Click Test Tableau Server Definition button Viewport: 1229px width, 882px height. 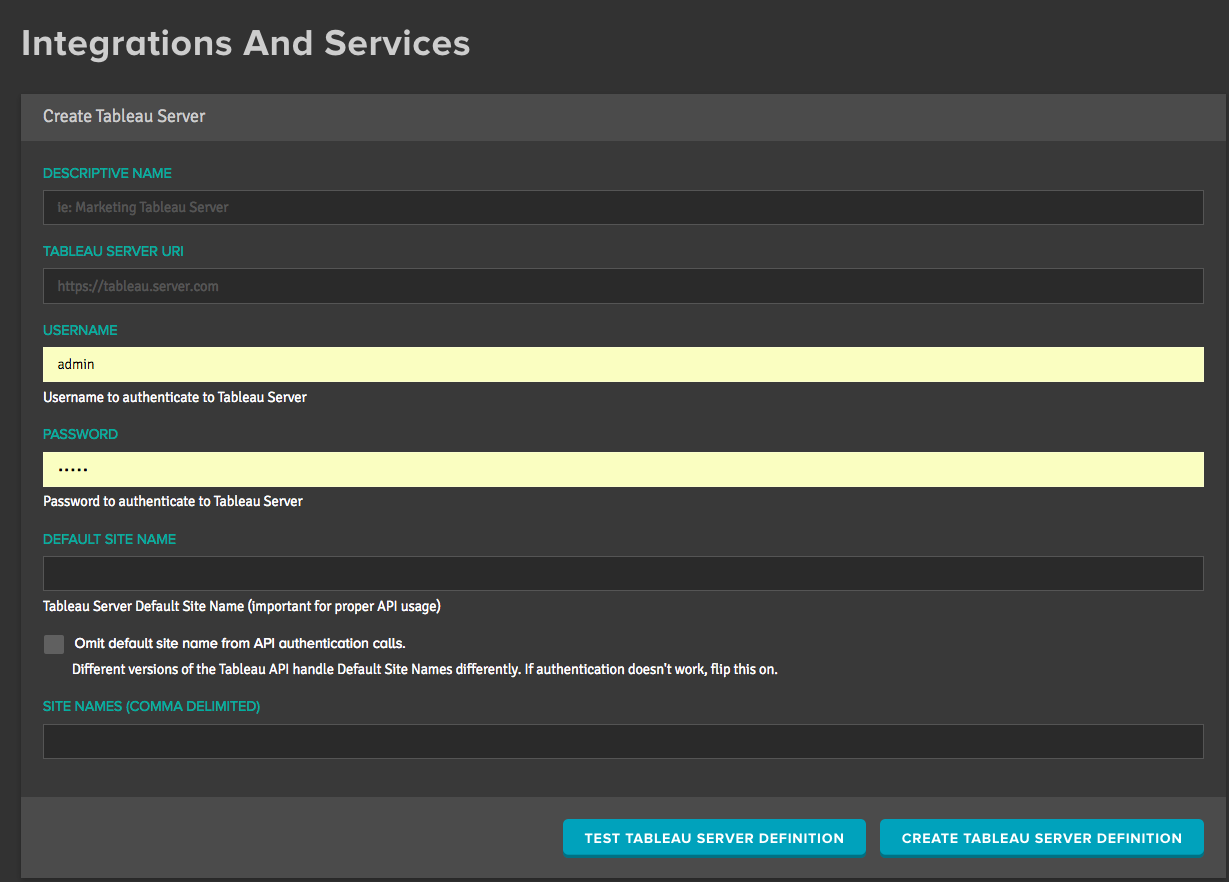(x=714, y=838)
